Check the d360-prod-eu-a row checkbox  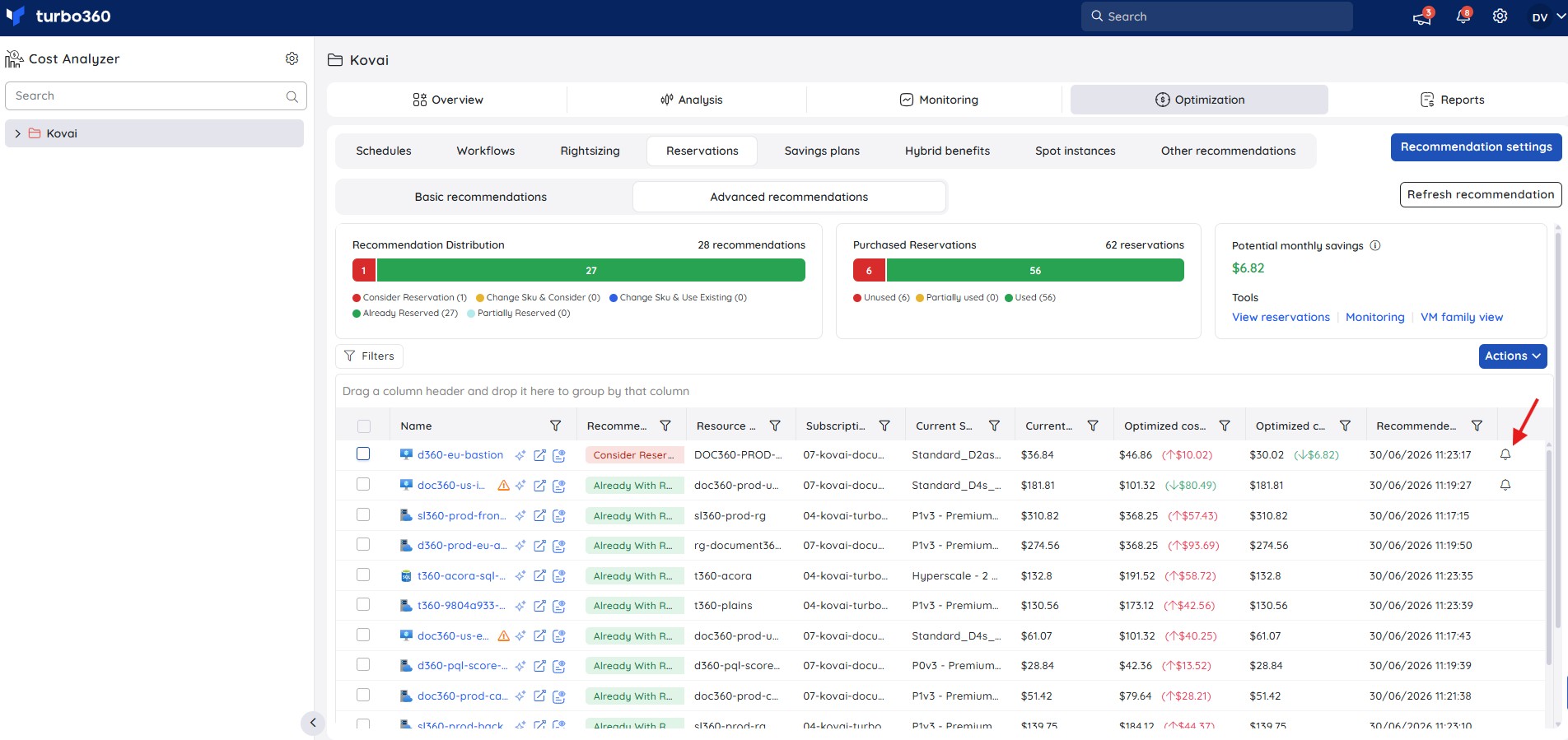tap(363, 544)
